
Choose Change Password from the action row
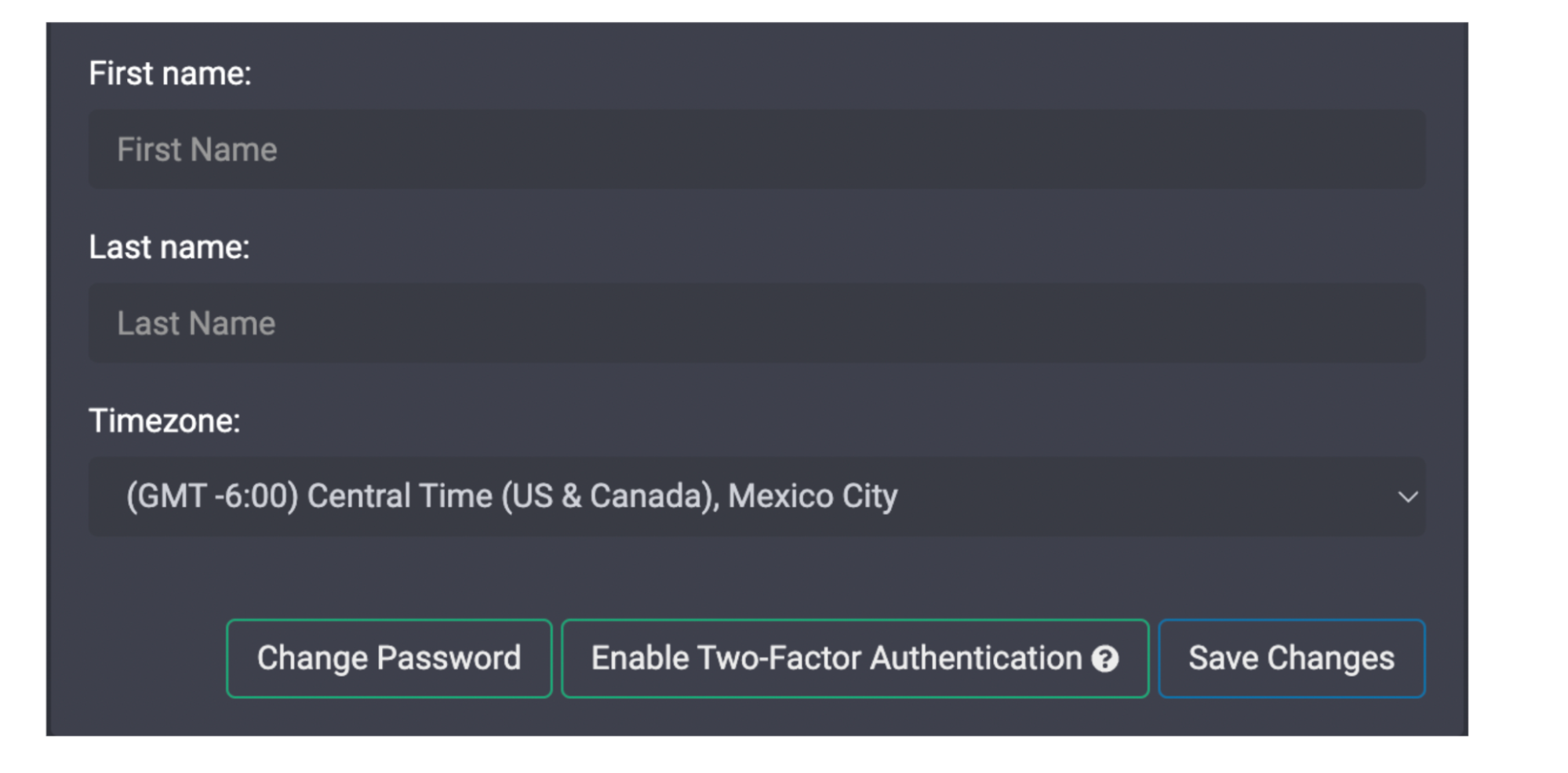[x=388, y=659]
